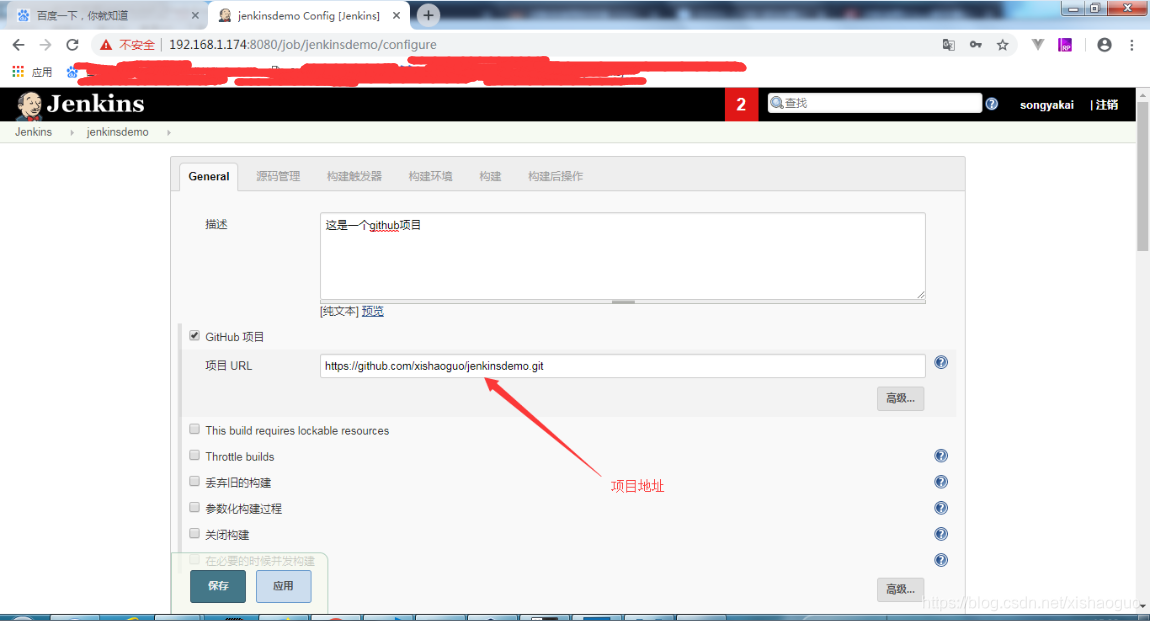Expand breadcrumb arrow after Jenkins
1150x621 pixels.
click(x=72, y=133)
